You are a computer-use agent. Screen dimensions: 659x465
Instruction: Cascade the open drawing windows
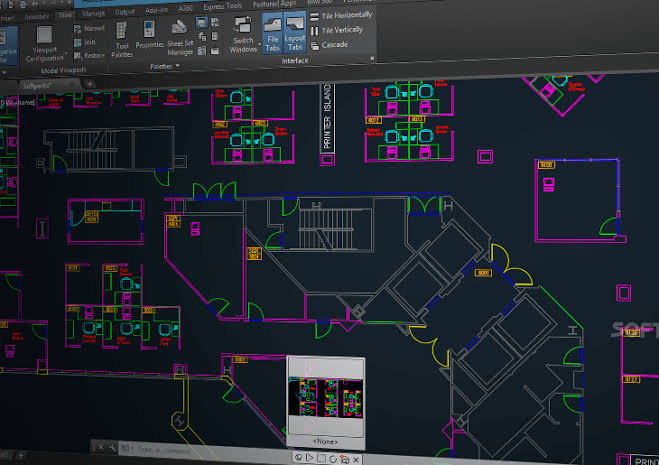[x=330, y=45]
